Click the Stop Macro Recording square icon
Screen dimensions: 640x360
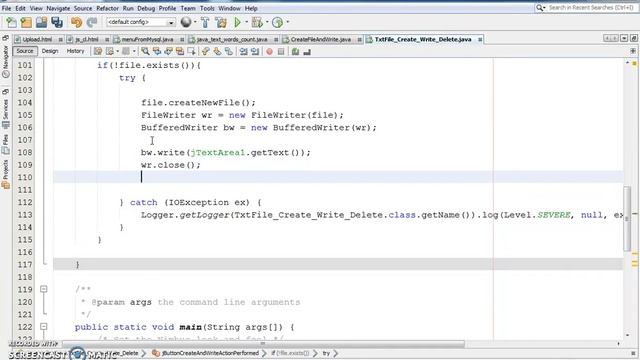pyautogui.click(x=281, y=51)
